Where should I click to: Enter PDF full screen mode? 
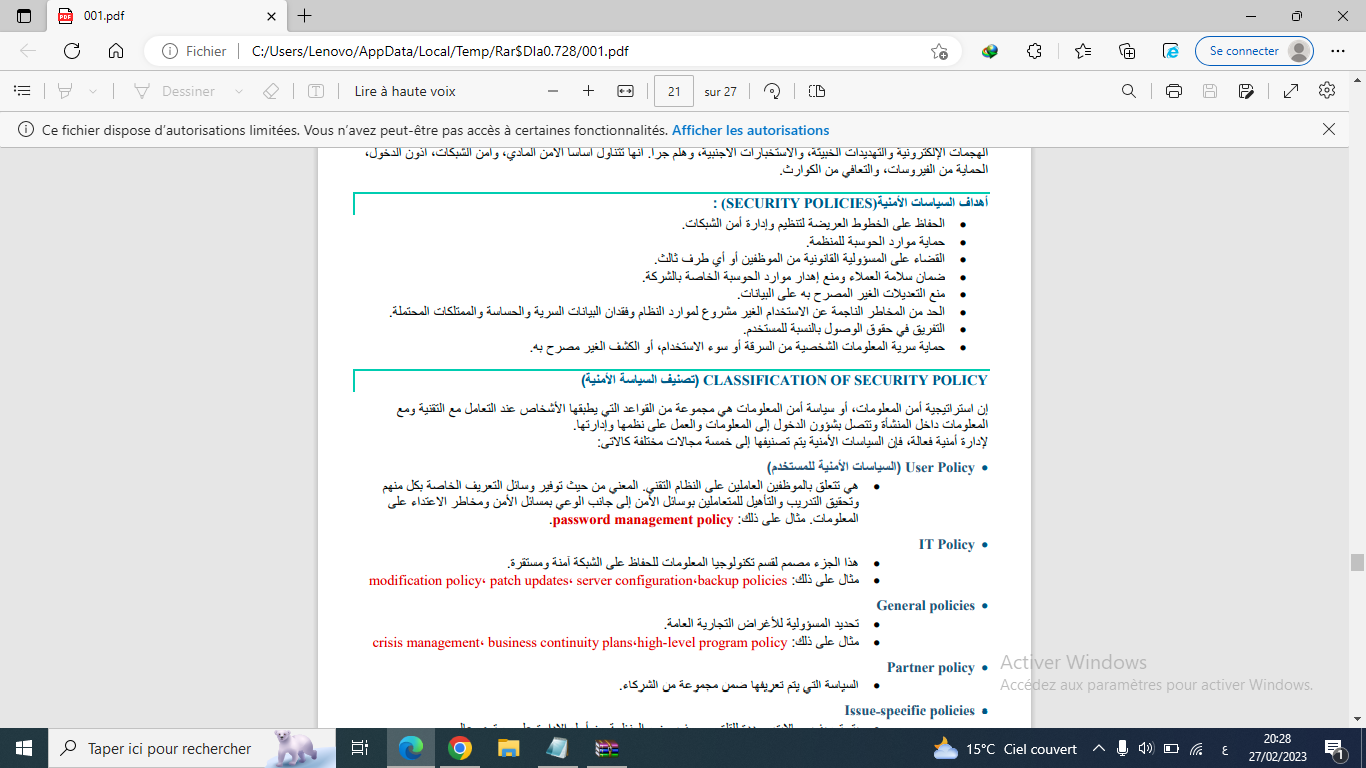tap(1291, 91)
